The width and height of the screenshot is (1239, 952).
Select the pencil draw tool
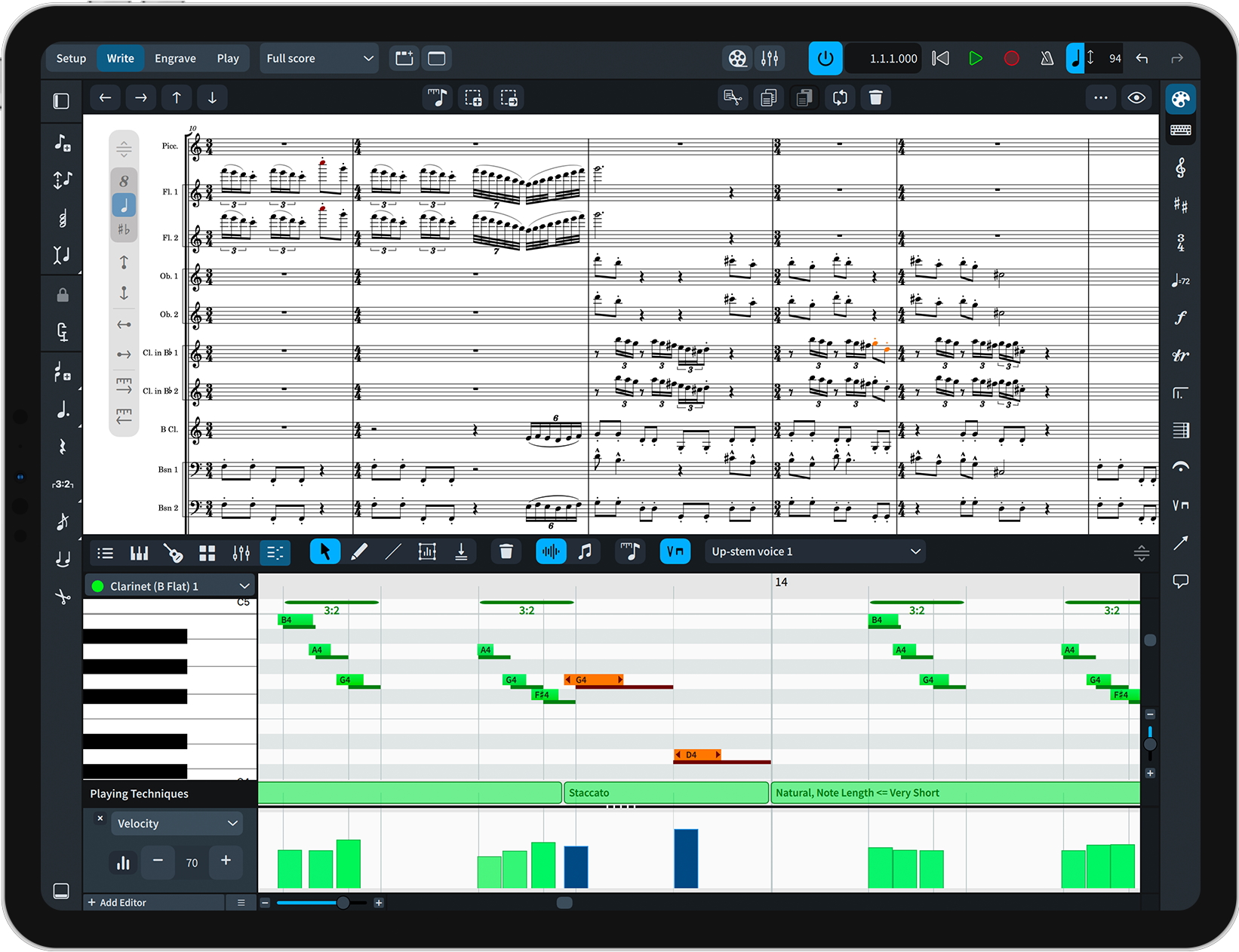click(360, 552)
